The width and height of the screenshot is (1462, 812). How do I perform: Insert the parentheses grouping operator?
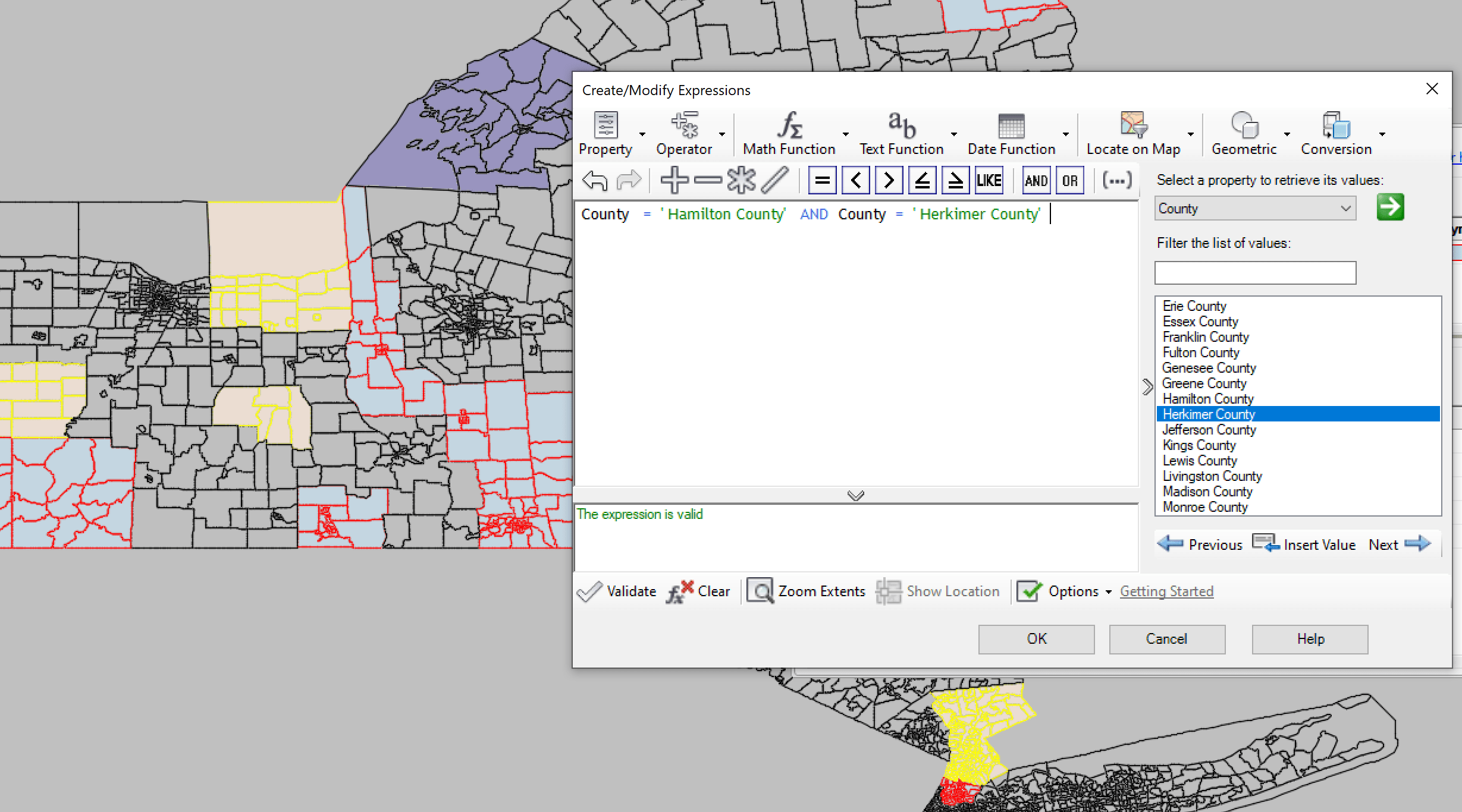[x=1116, y=180]
